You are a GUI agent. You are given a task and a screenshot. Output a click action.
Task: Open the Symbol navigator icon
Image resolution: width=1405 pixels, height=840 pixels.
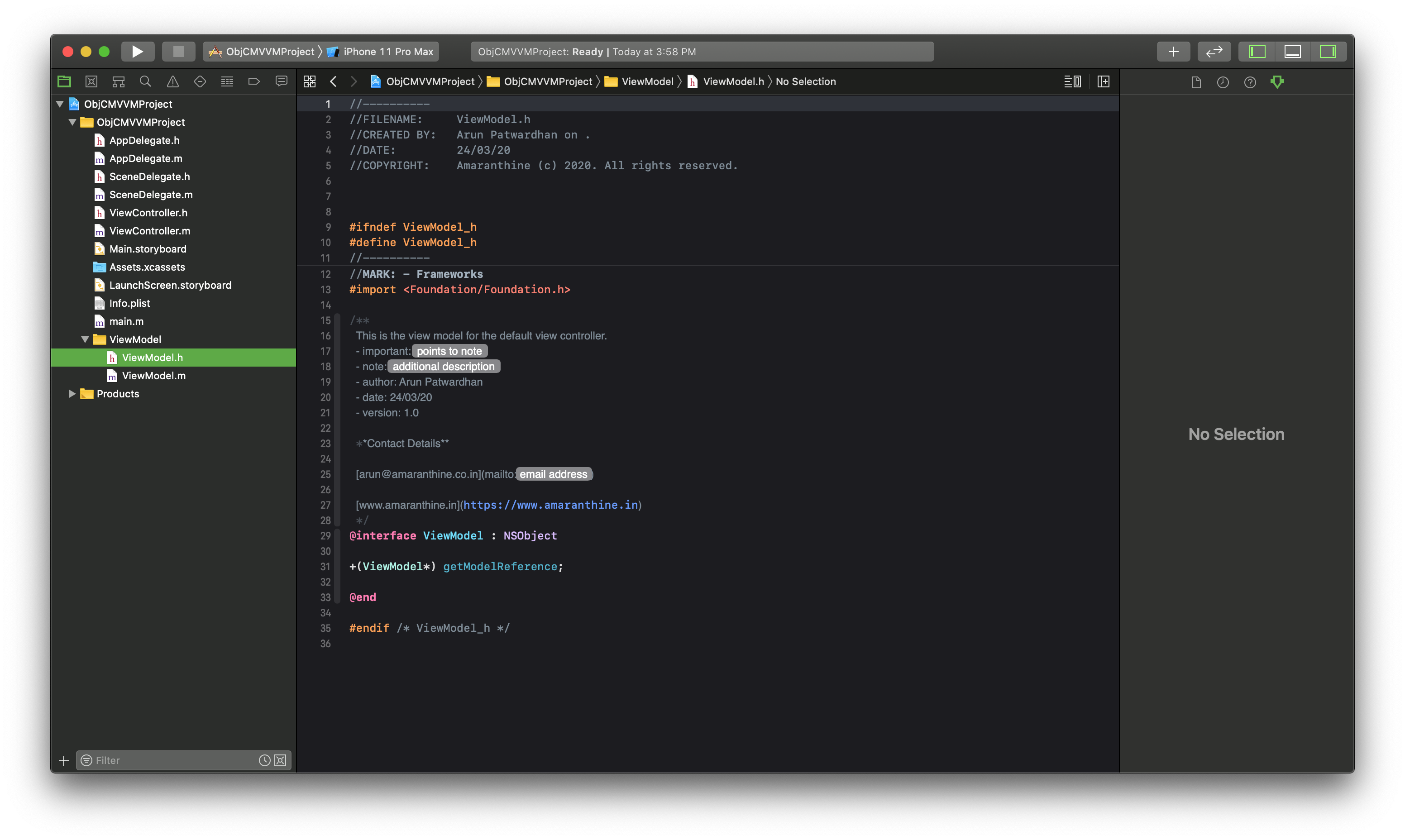pos(118,81)
